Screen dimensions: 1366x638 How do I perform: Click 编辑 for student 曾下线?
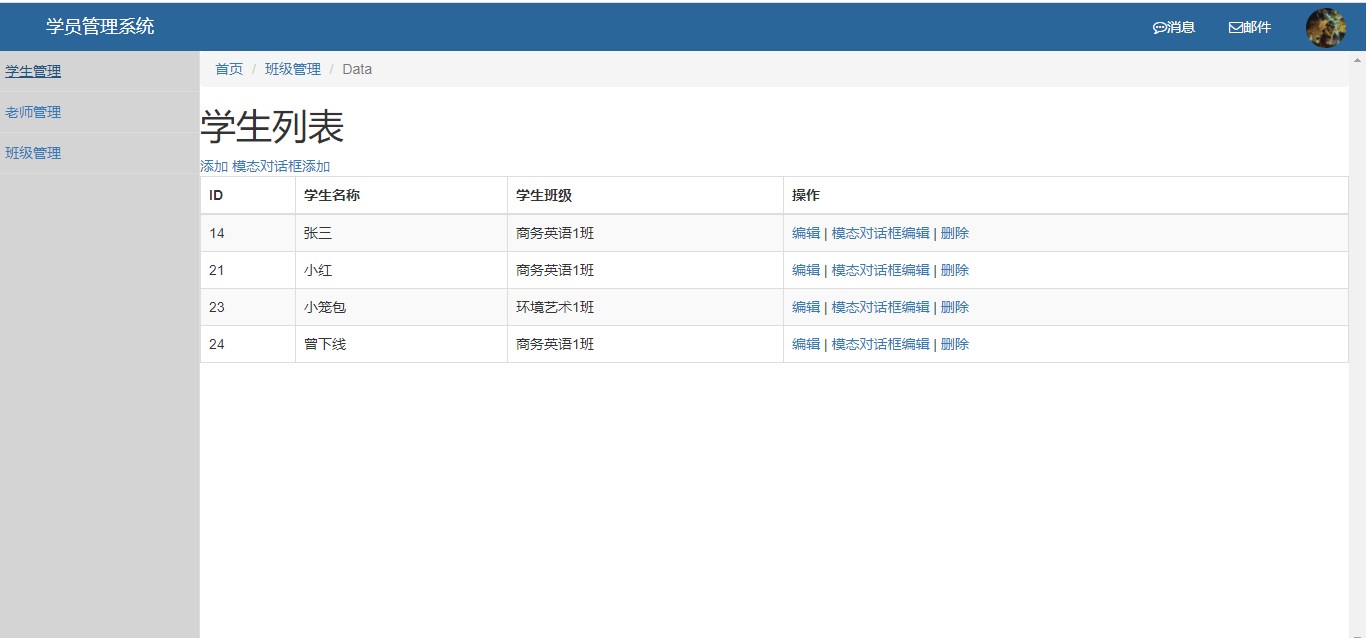(x=806, y=344)
